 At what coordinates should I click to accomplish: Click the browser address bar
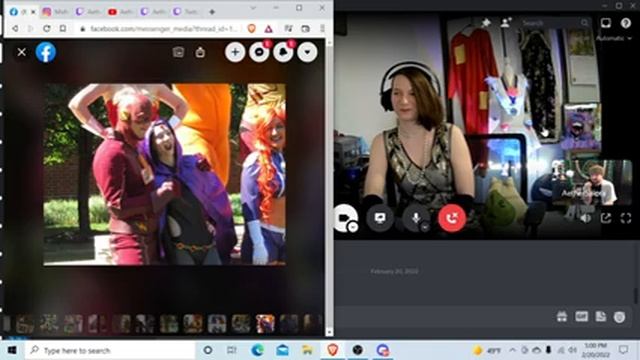(x=159, y=29)
